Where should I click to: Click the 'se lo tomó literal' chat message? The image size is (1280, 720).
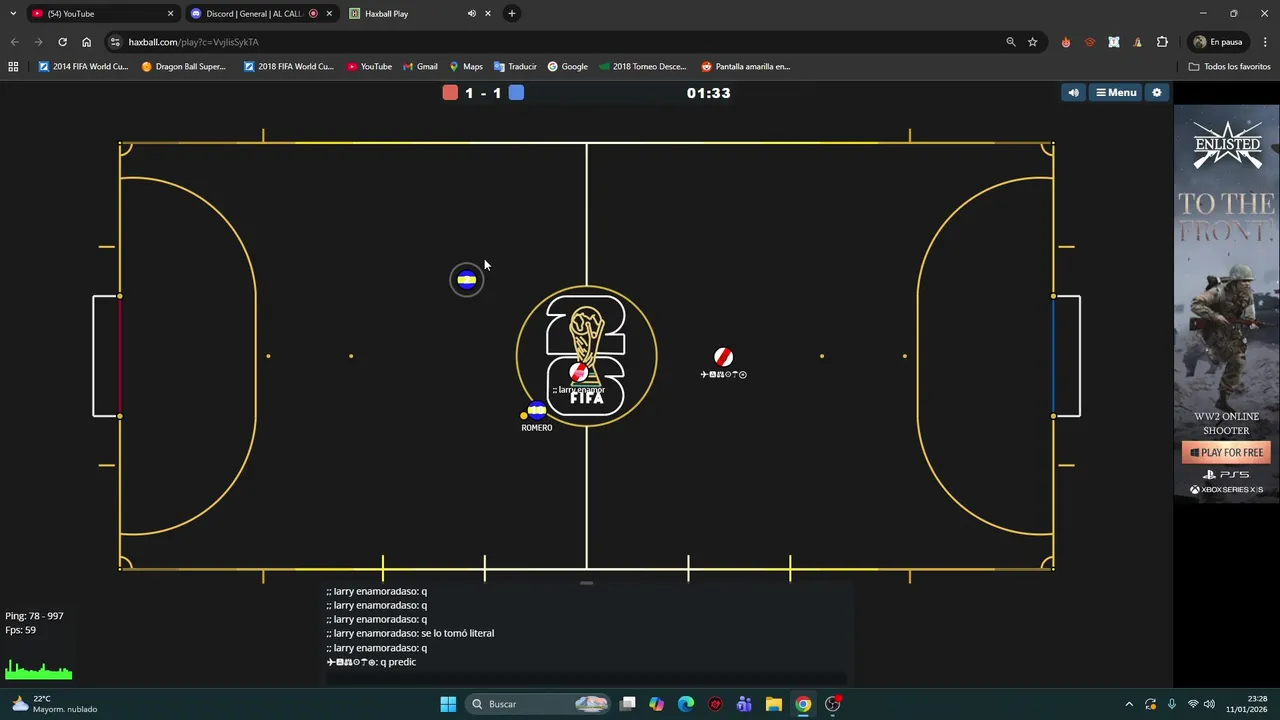point(410,633)
